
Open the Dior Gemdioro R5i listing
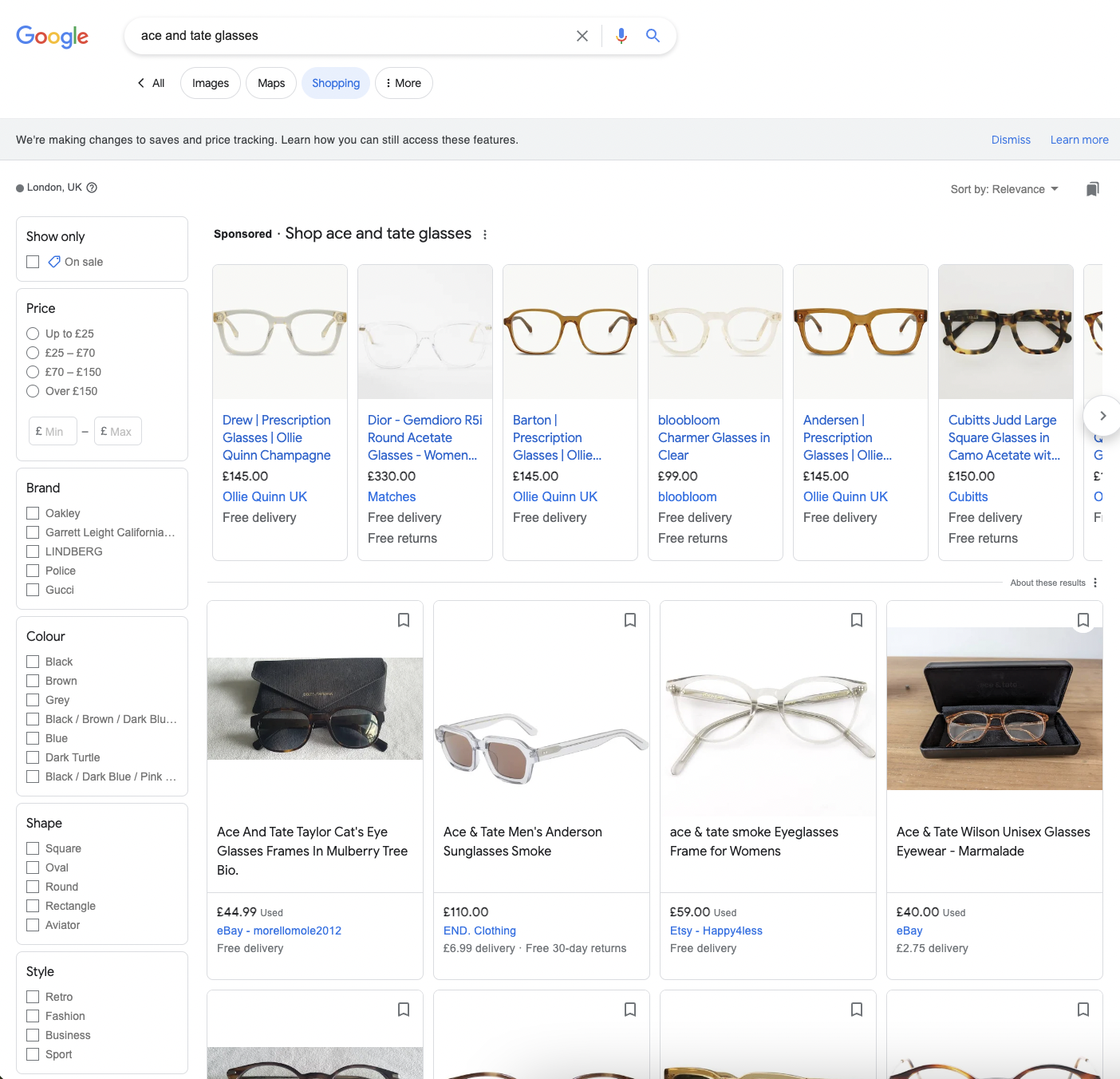click(425, 437)
